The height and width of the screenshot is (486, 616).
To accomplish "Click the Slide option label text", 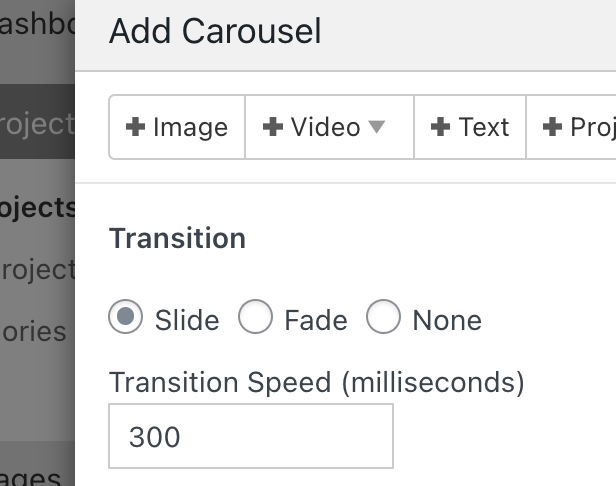I will pos(187,320).
